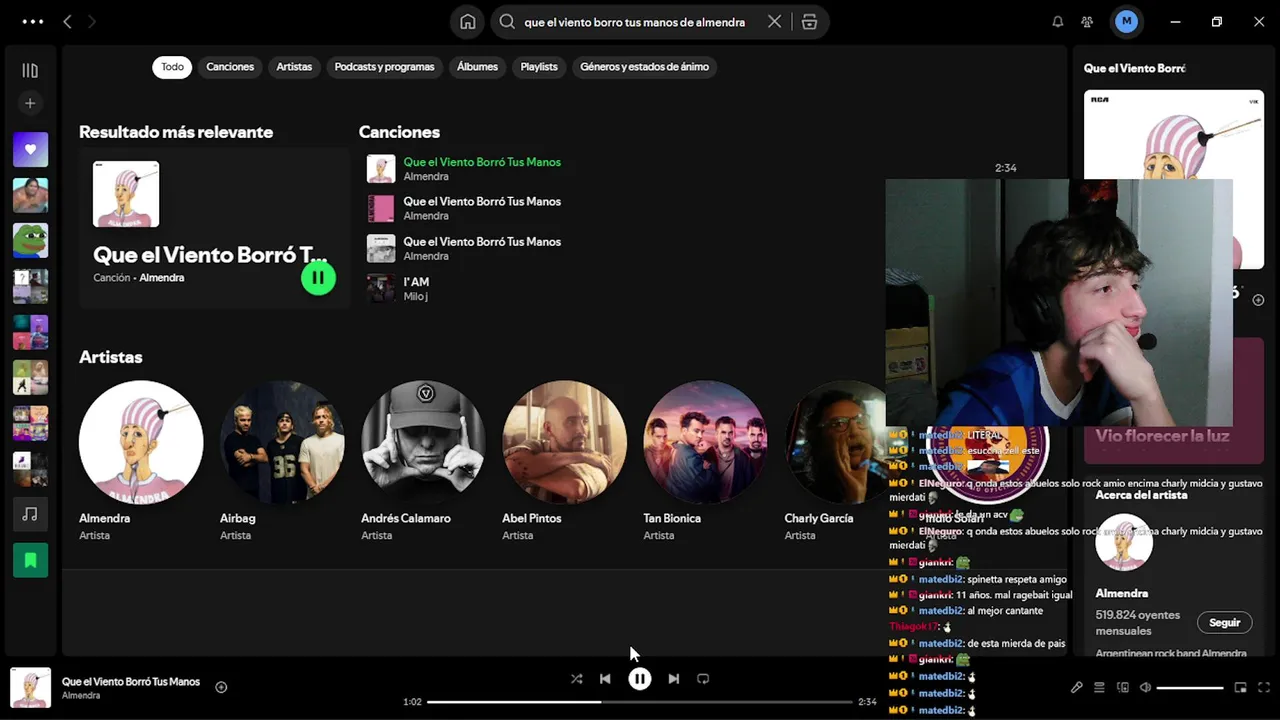Open Your Episodes green bookmark icon

[30, 560]
